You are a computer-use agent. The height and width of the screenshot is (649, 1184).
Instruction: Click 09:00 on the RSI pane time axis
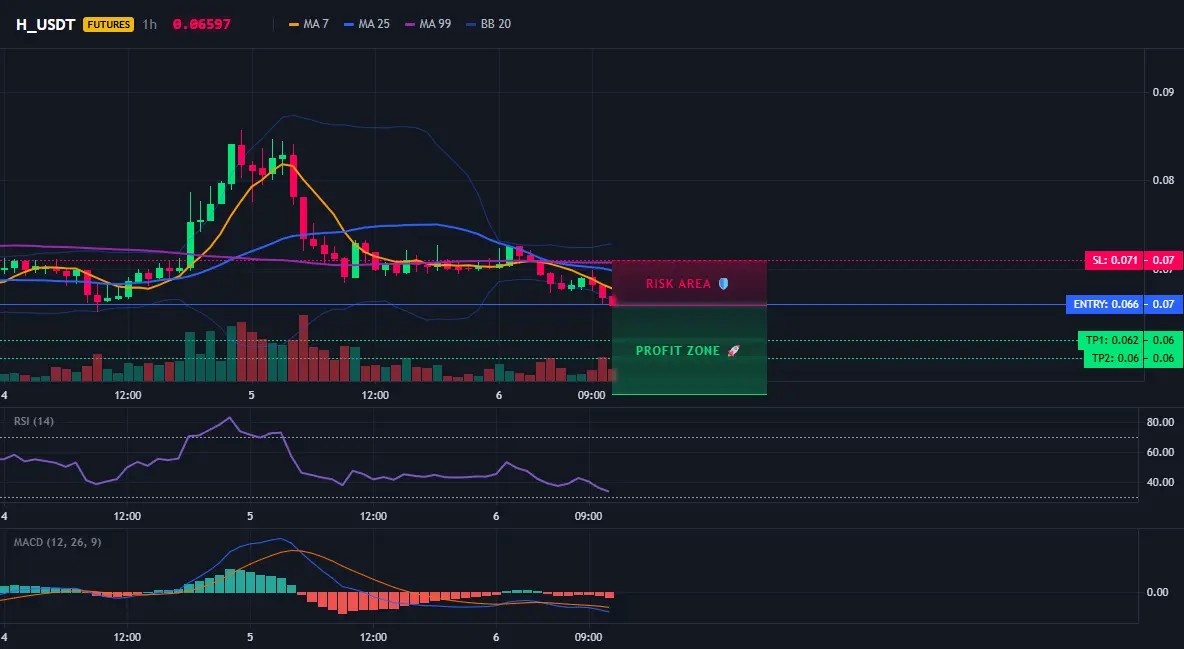click(x=588, y=516)
